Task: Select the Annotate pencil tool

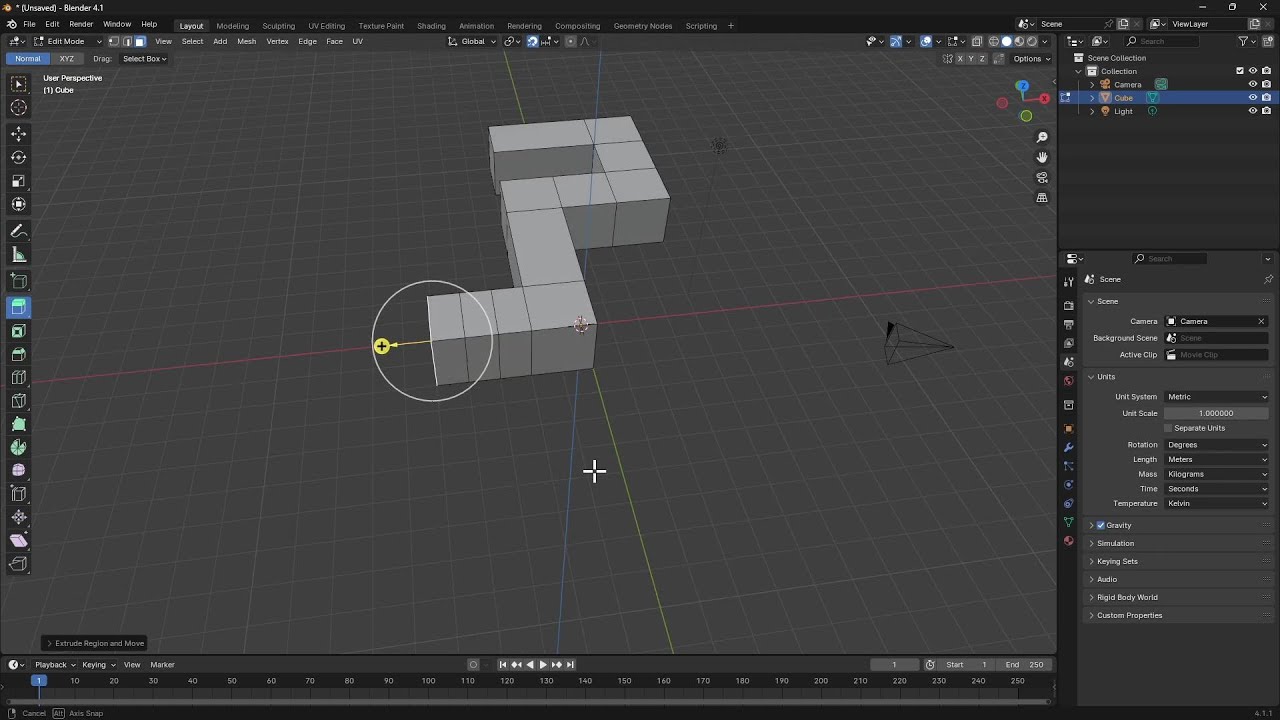Action: [x=19, y=231]
